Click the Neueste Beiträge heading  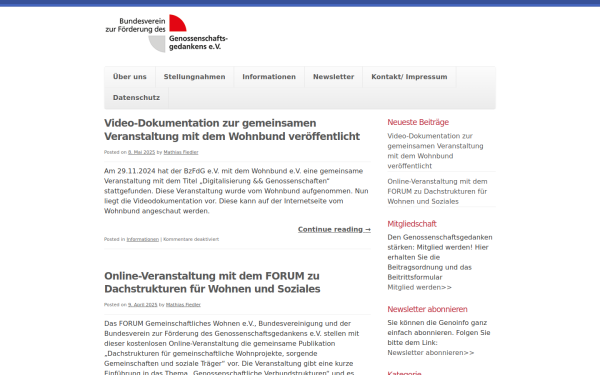click(x=418, y=122)
